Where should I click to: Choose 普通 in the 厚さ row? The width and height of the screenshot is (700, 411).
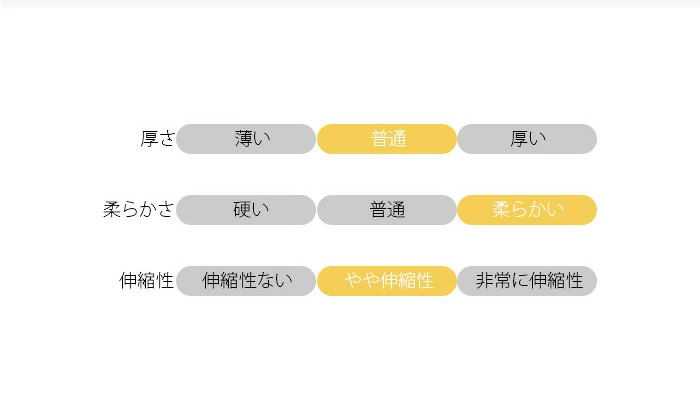pyautogui.click(x=387, y=139)
